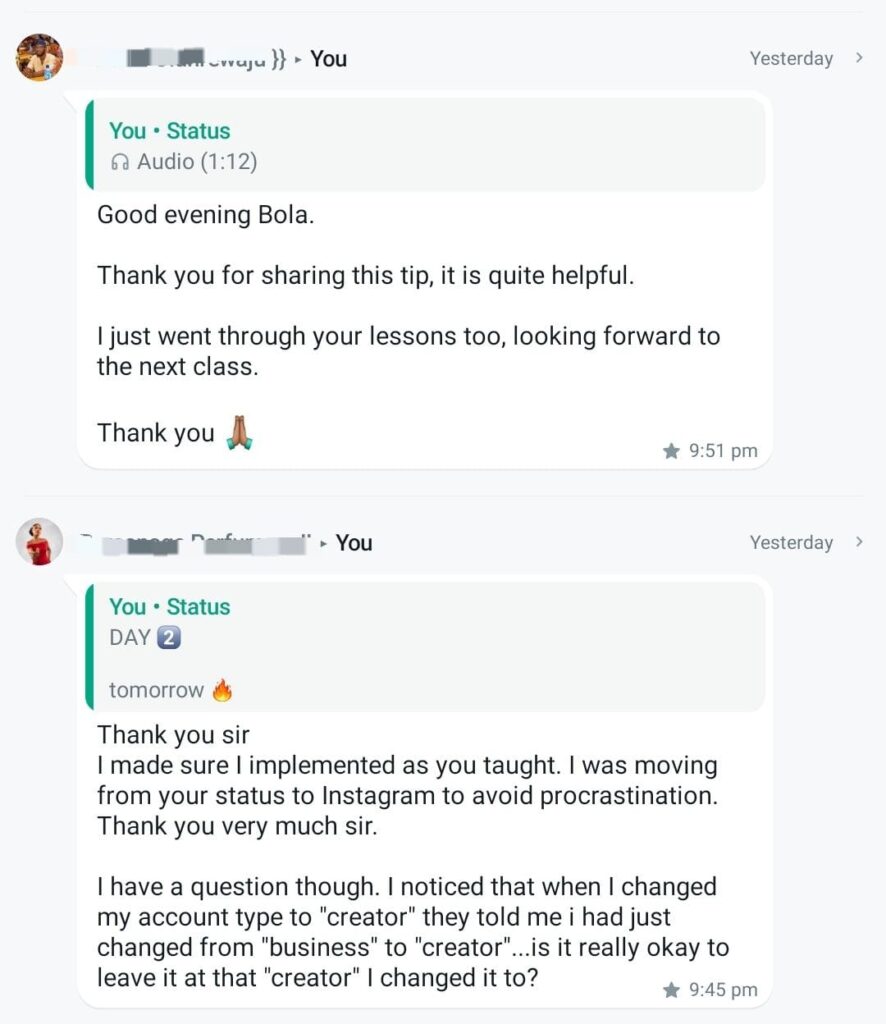Tap the green "You • Status" label above Audio
886x1024 pixels.
point(169,131)
